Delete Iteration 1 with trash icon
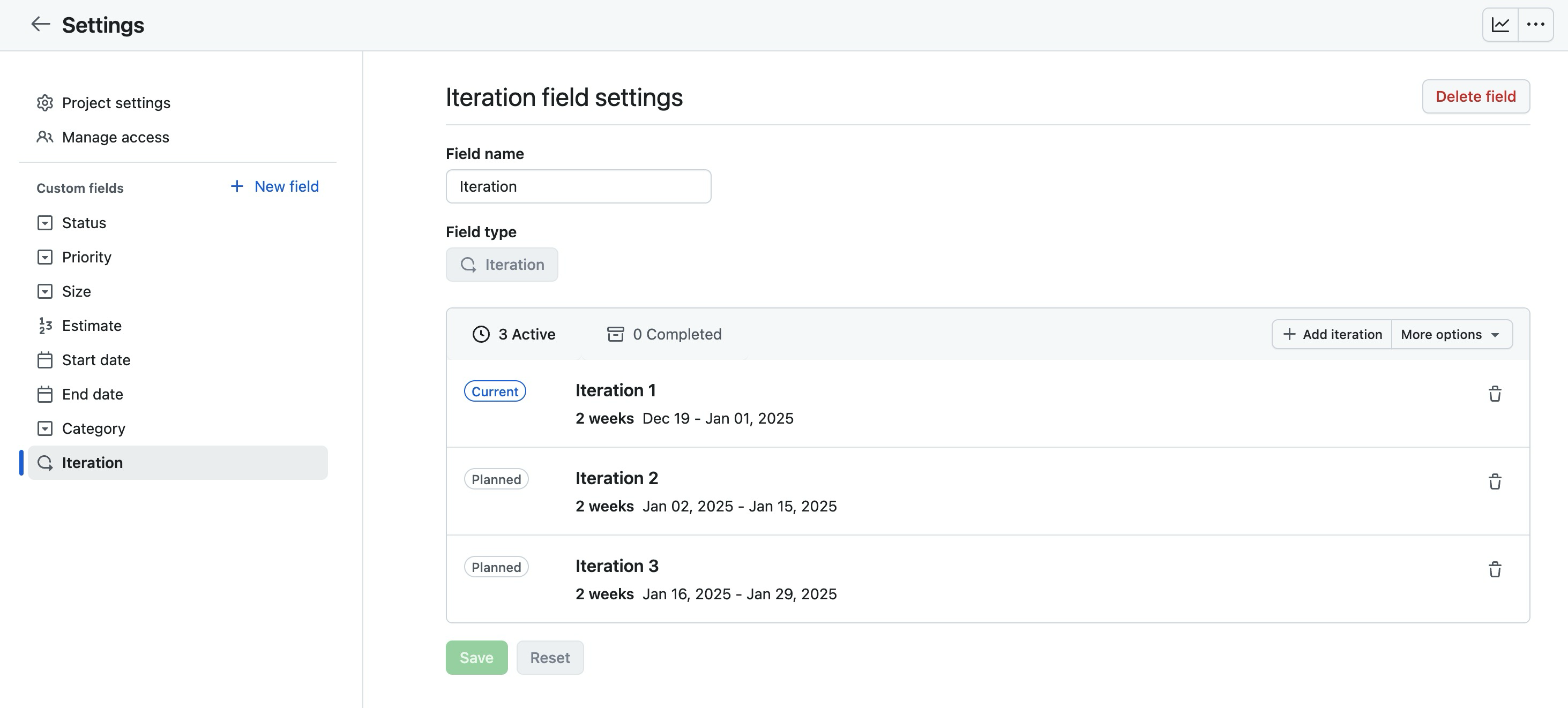This screenshot has height=708, width=1568. 1495,394
